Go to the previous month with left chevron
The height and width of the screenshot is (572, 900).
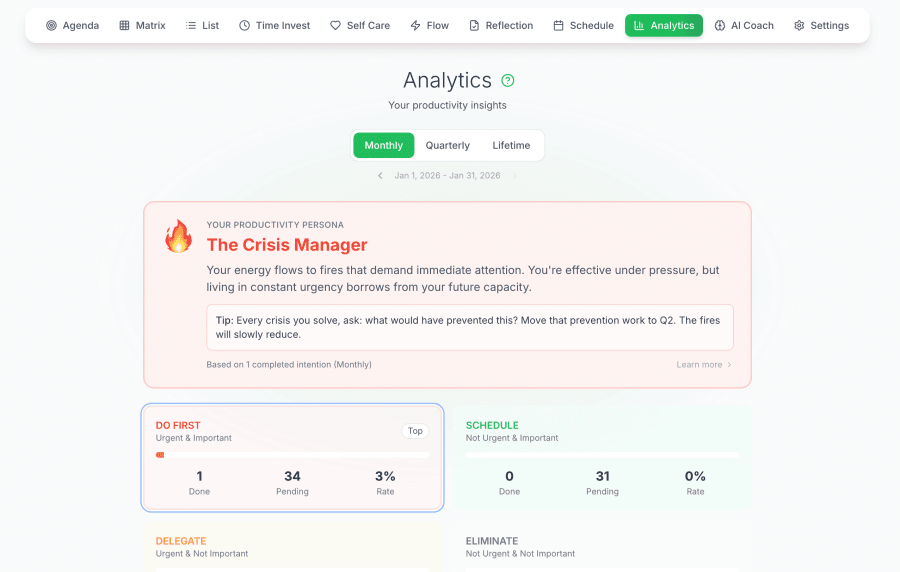pyautogui.click(x=380, y=176)
